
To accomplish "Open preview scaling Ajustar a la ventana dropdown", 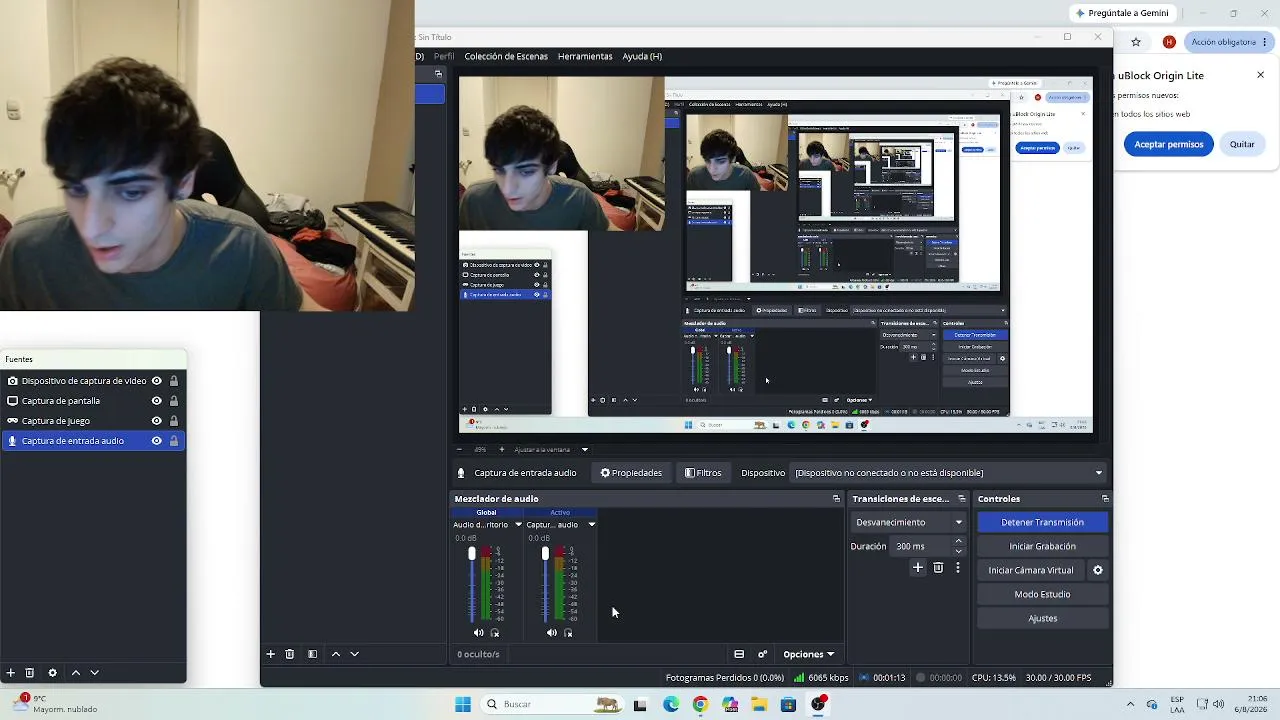I will [x=550, y=450].
